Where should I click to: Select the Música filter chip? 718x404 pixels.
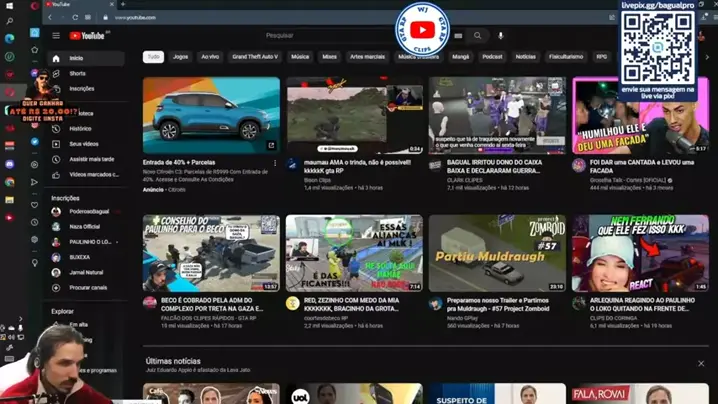tap(300, 57)
